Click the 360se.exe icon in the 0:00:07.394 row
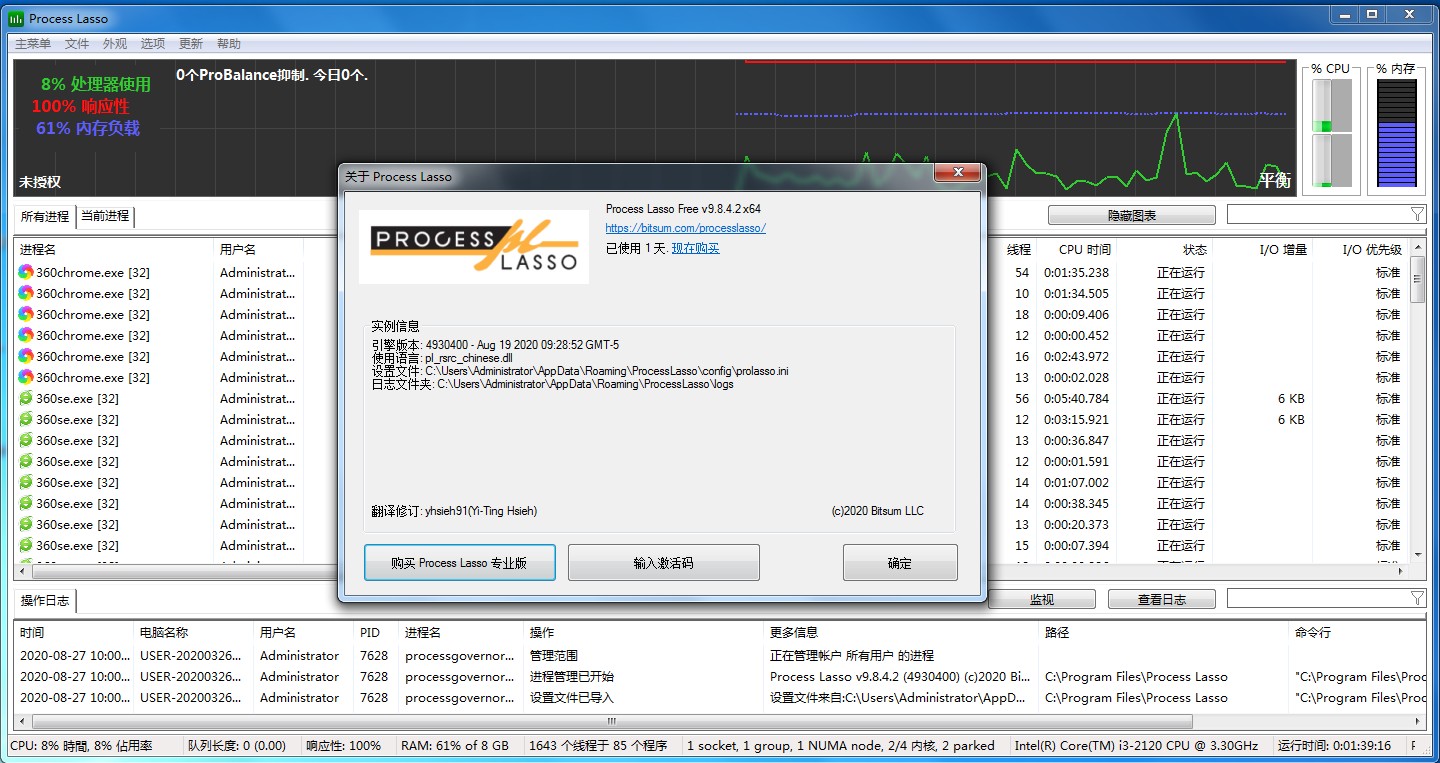Viewport: 1440px width, 763px height. [26, 545]
